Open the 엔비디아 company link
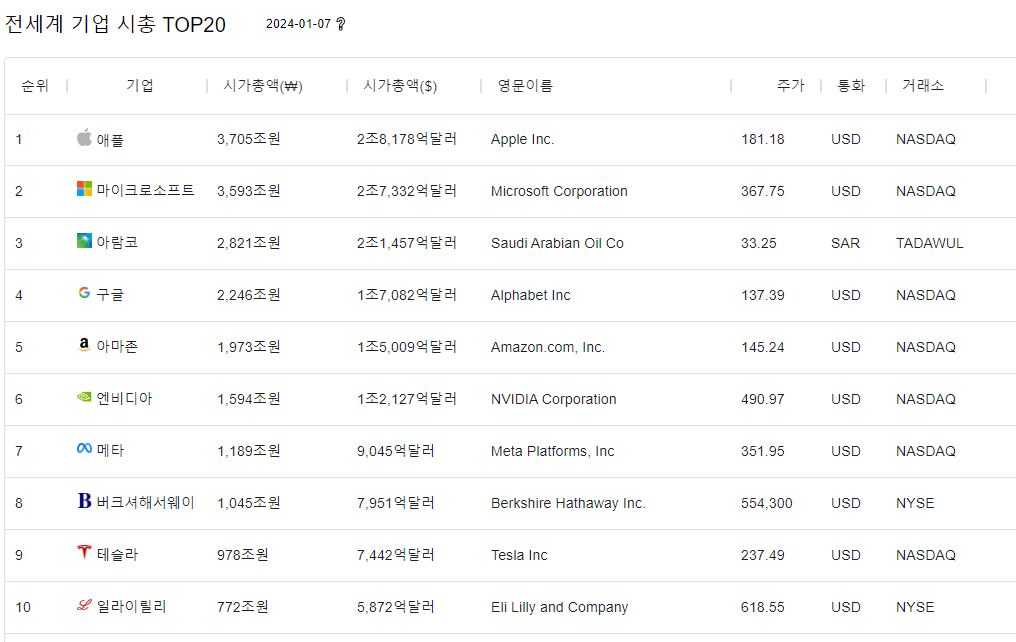This screenshot has width=1016, height=642. coord(124,398)
